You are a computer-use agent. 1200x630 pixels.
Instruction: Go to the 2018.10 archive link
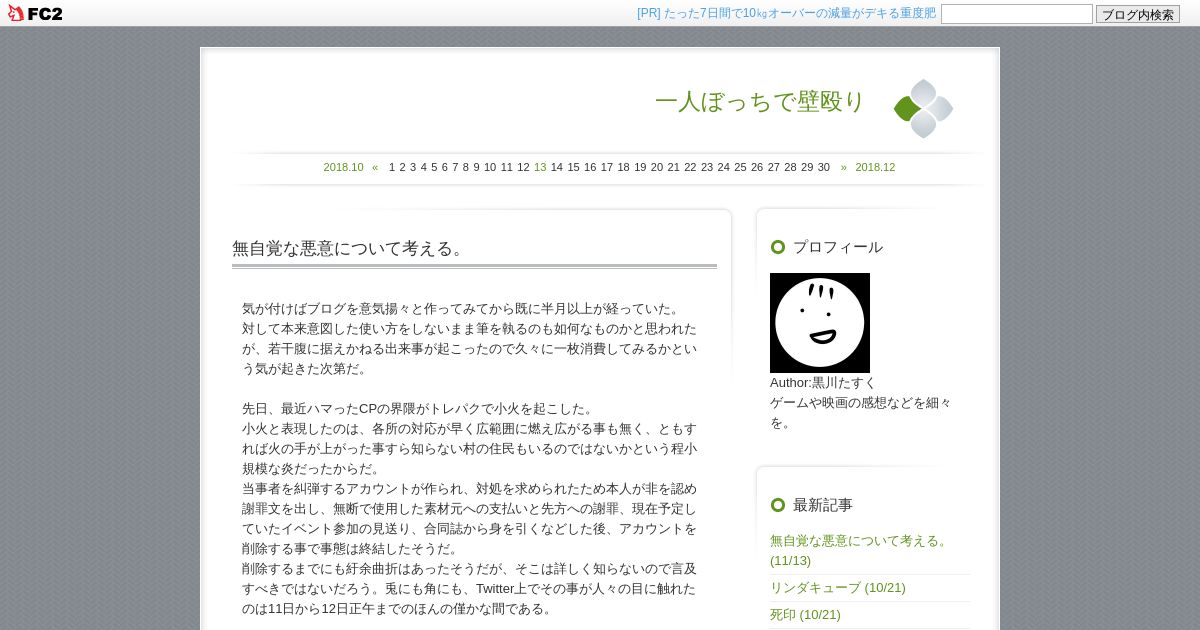[343, 167]
